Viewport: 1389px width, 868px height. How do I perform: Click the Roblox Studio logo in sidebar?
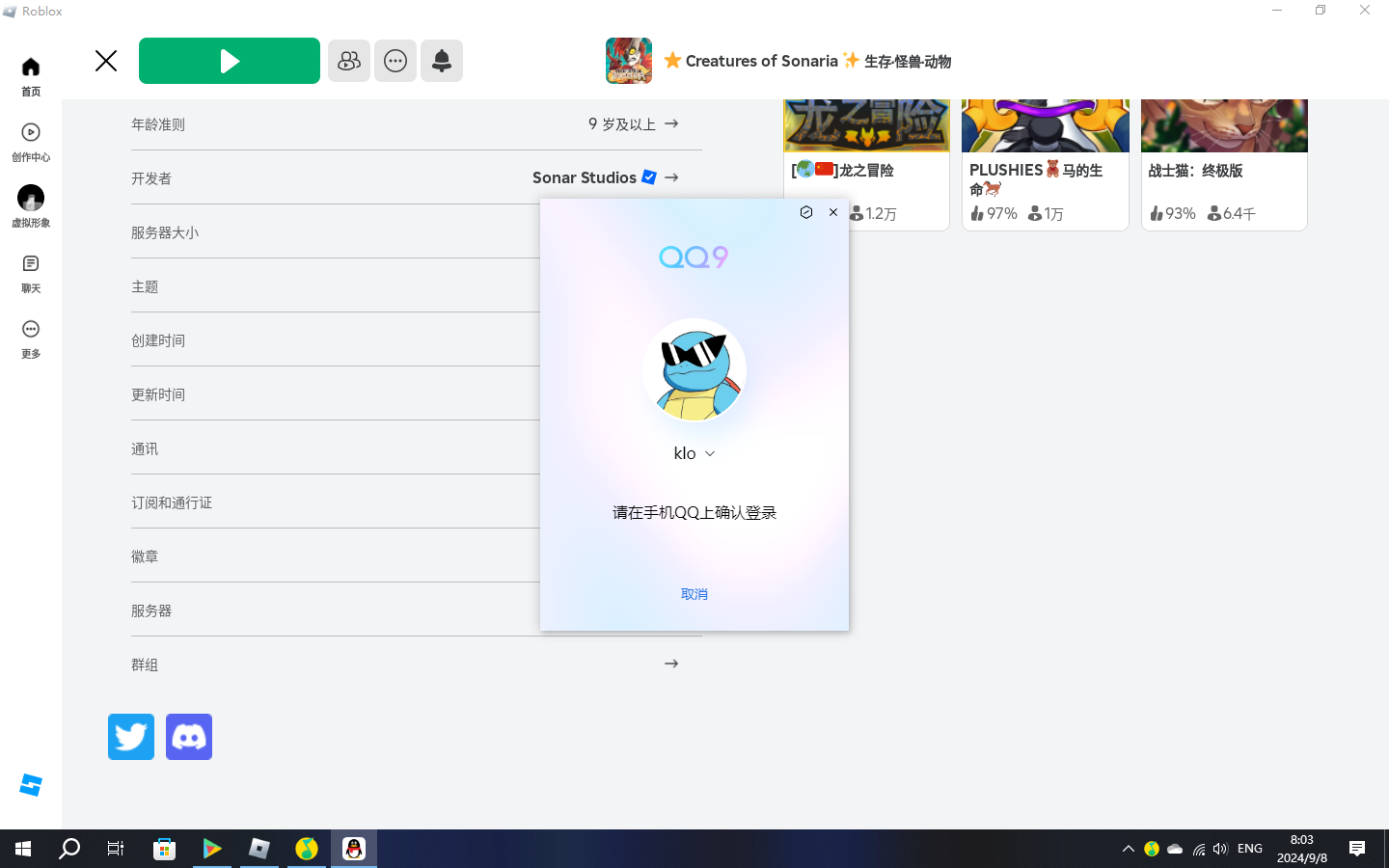point(31,785)
